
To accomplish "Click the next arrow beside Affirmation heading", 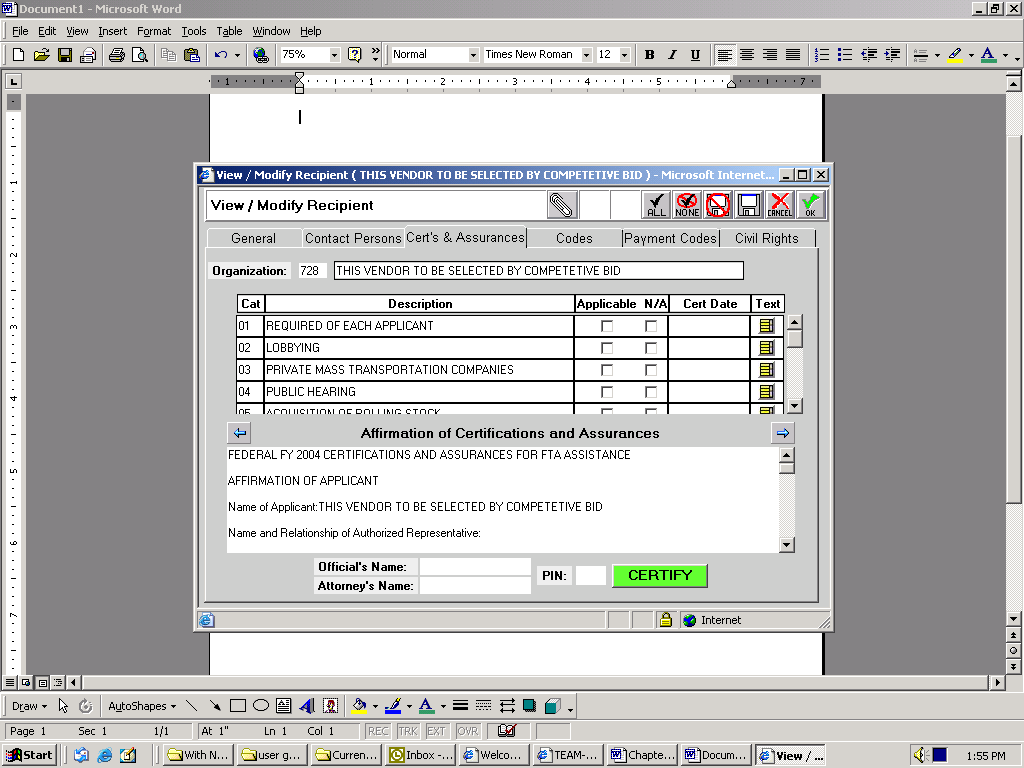I will [782, 433].
